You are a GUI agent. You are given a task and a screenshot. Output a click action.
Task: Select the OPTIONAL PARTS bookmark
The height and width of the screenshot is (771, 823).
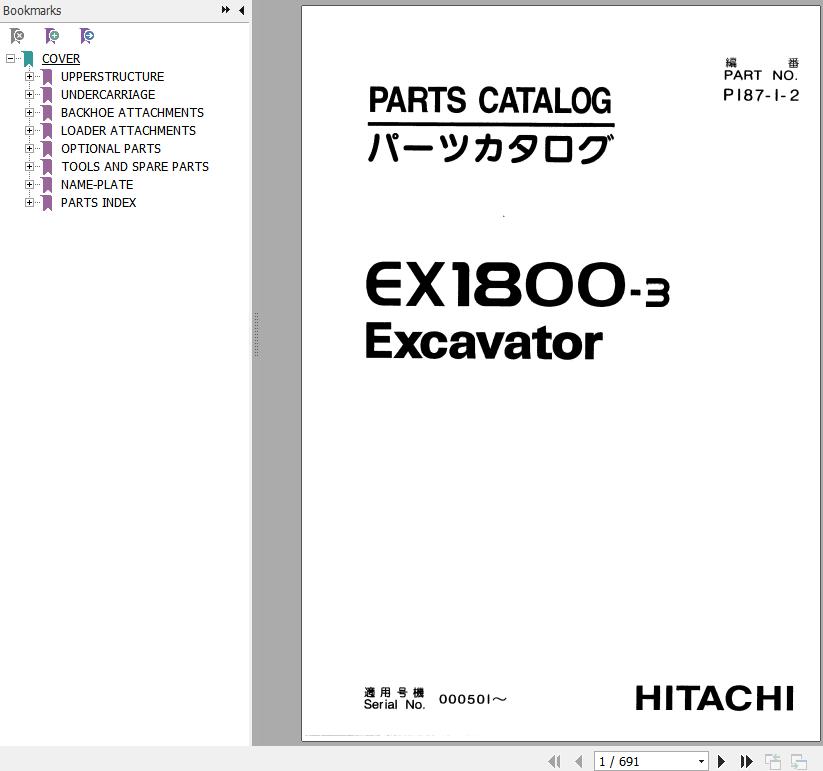click(111, 149)
